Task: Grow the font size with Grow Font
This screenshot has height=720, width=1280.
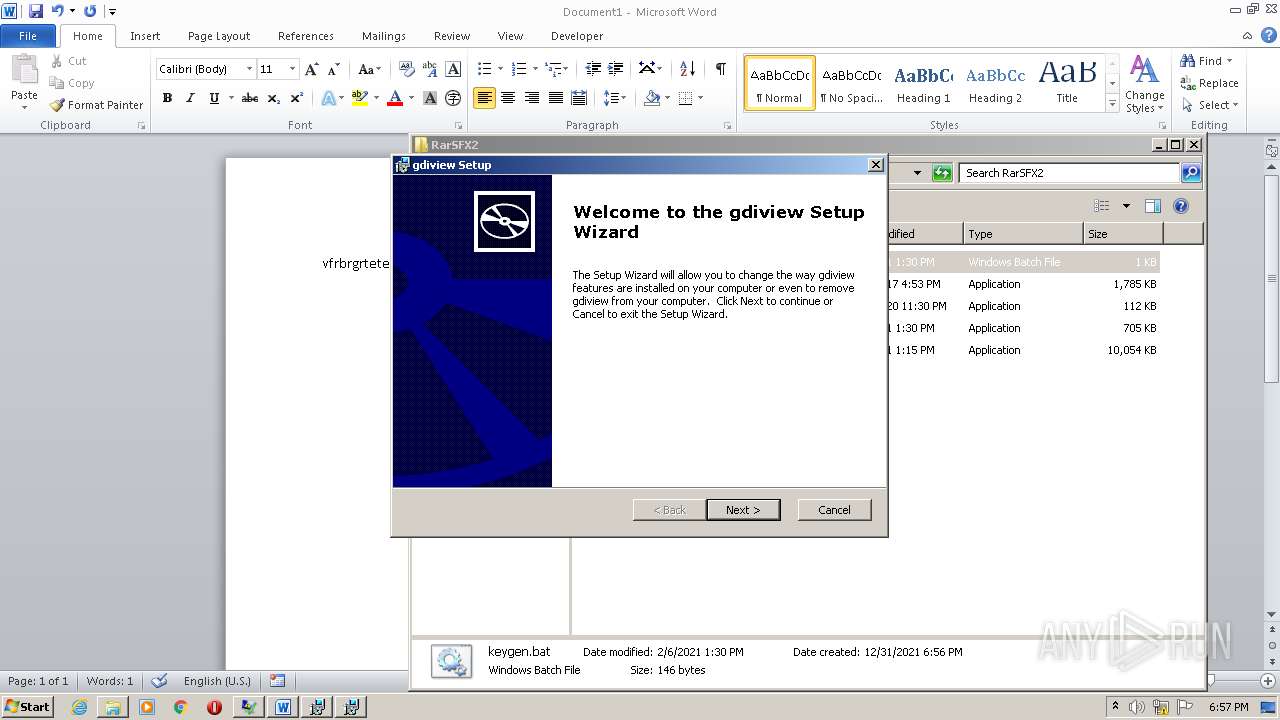Action: tap(312, 69)
